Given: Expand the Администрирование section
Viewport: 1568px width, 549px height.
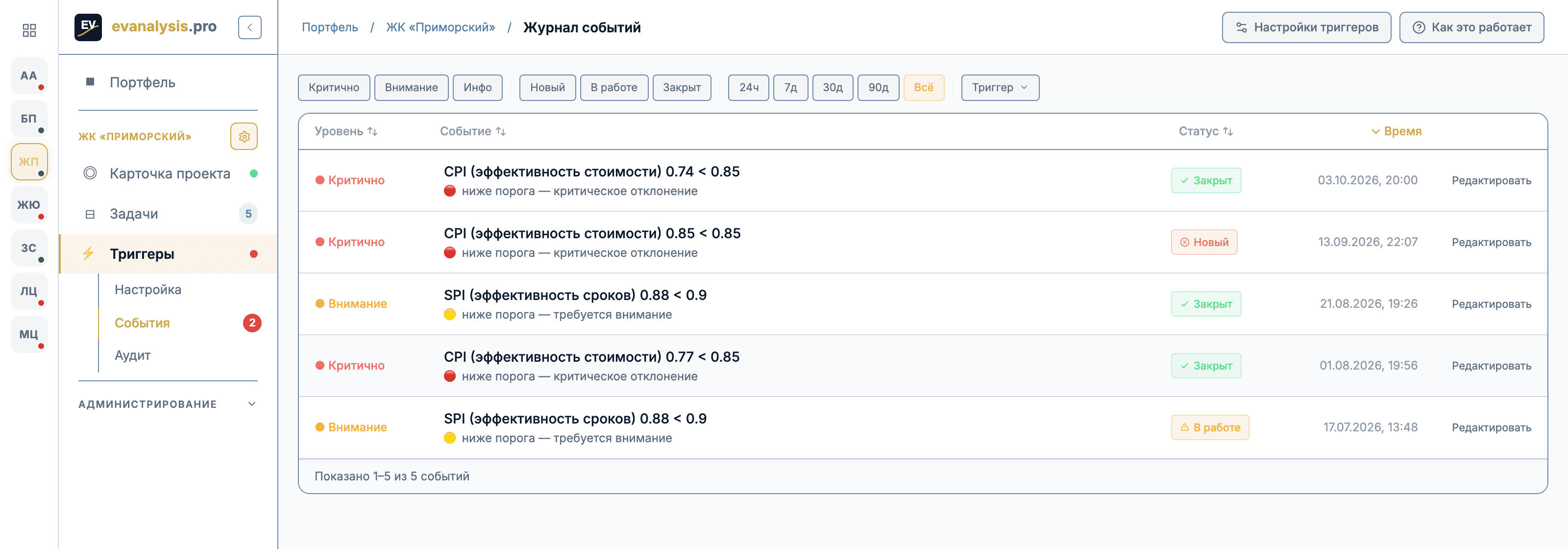Looking at the screenshot, I should (x=168, y=404).
